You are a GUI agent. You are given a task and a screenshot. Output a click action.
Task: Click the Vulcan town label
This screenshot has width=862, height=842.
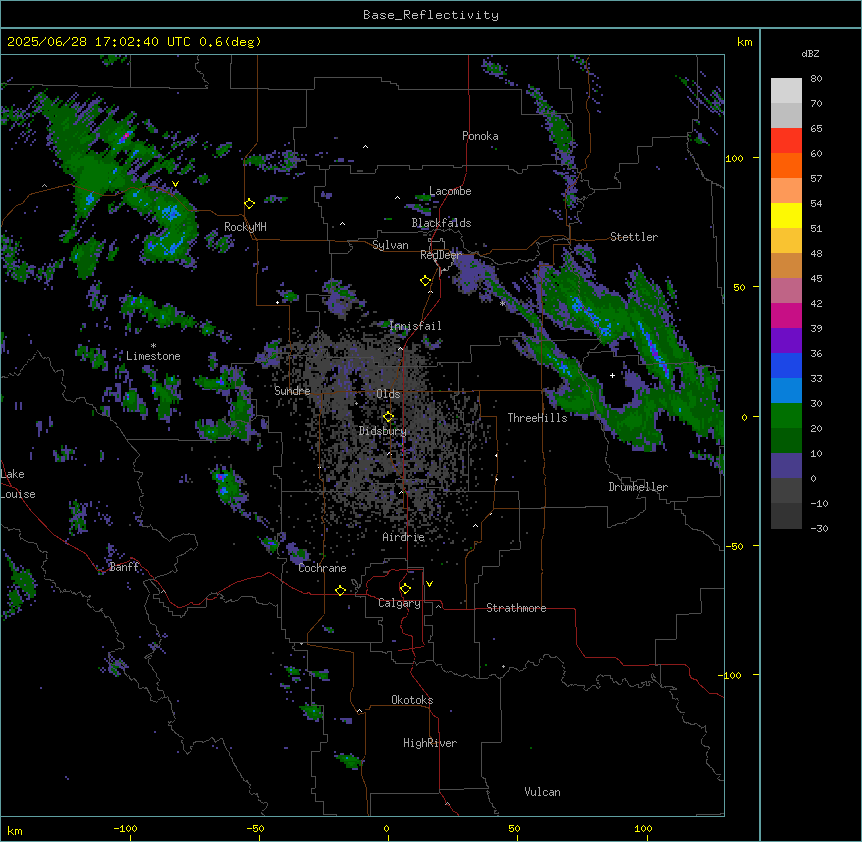[543, 792]
